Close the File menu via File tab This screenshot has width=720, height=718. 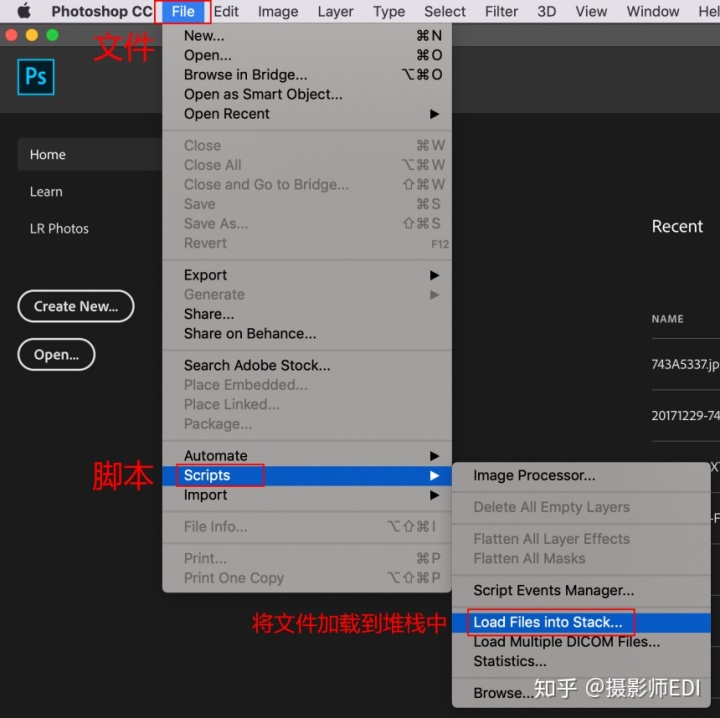point(183,11)
